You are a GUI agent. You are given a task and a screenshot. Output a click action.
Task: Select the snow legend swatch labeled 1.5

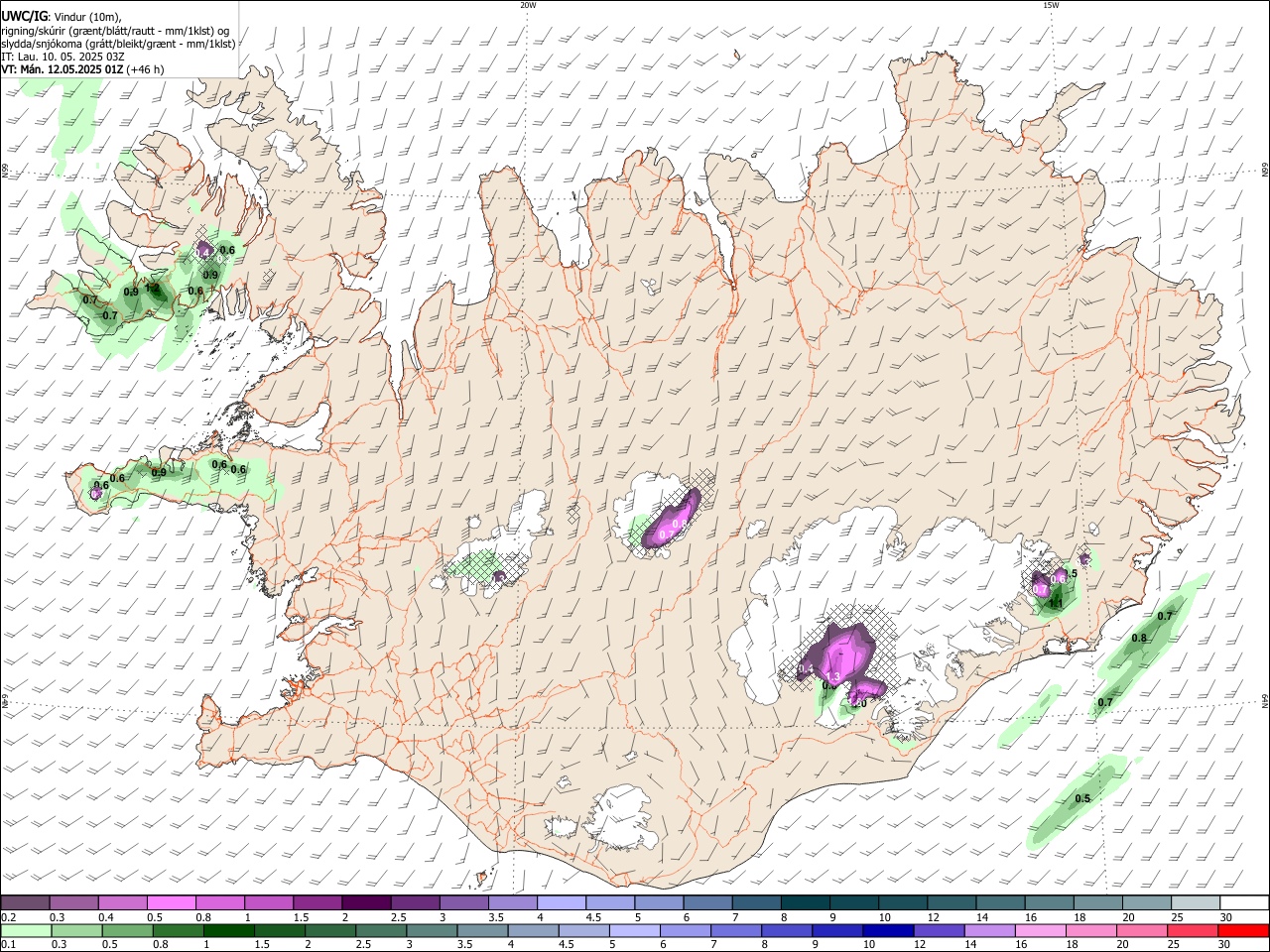[x=317, y=903]
